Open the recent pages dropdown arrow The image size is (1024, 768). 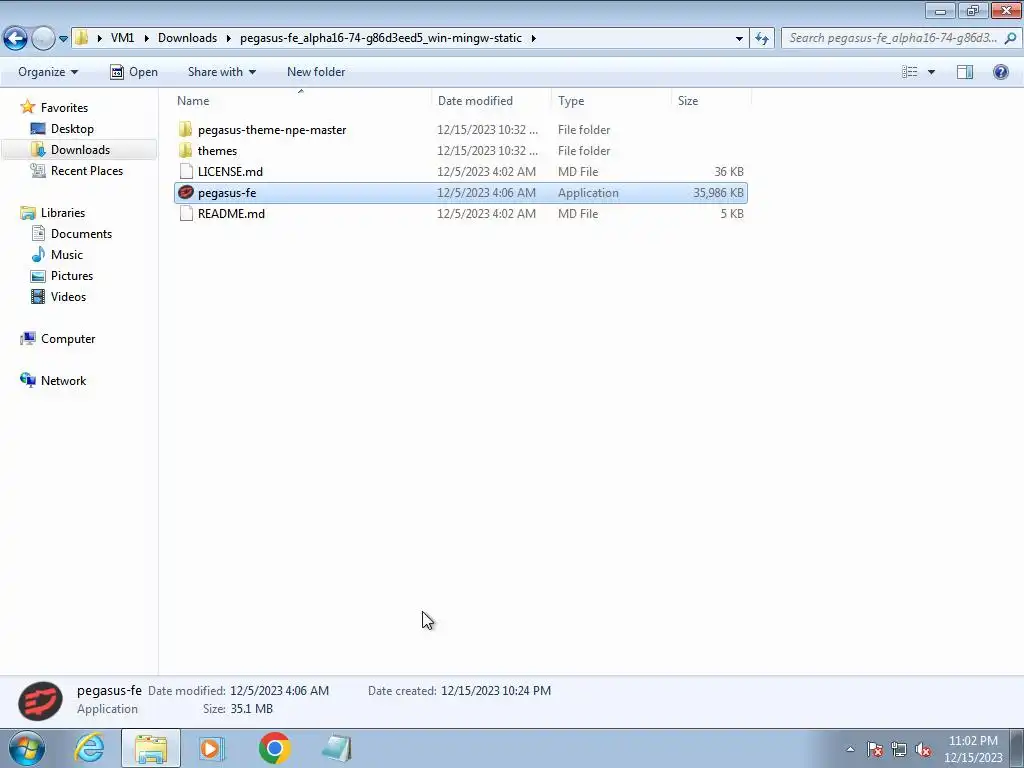(x=63, y=39)
